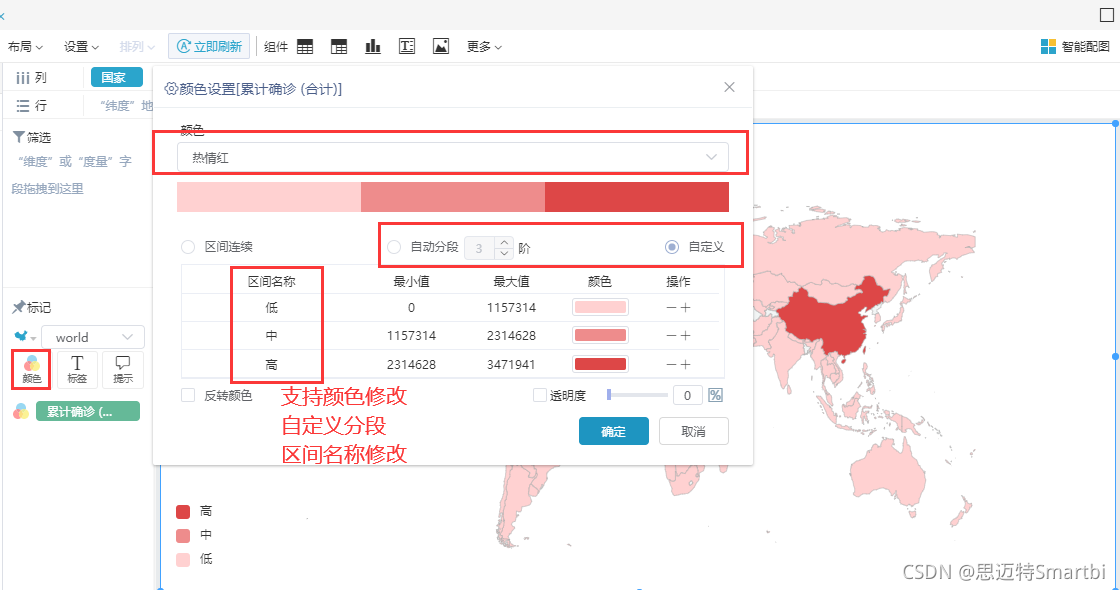Select the 自动分段 radio button
Image resolution: width=1120 pixels, height=590 pixels.
tap(393, 246)
